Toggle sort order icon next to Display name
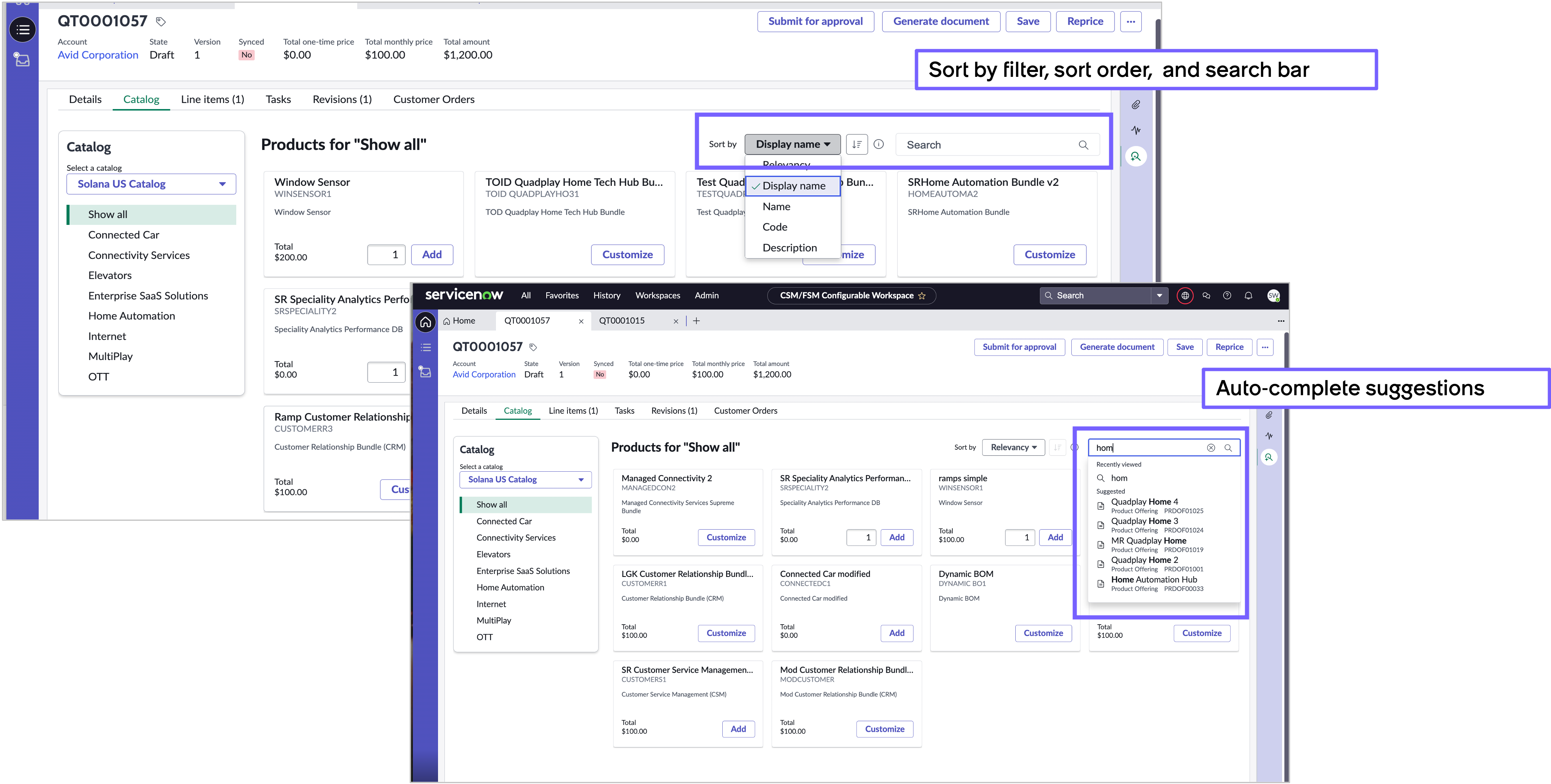The width and height of the screenshot is (1551, 784). click(856, 145)
